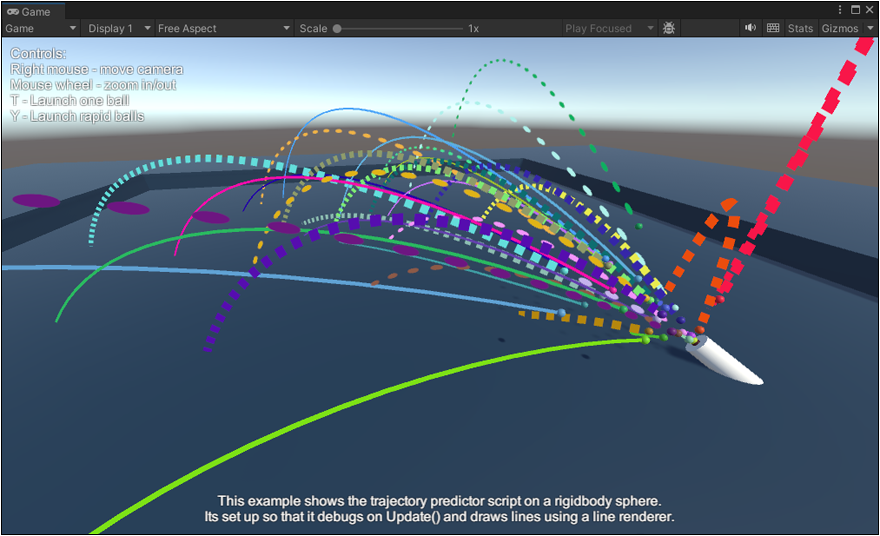Open the three-dot panel options menu
The width and height of the screenshot is (880, 536).
[x=840, y=10]
